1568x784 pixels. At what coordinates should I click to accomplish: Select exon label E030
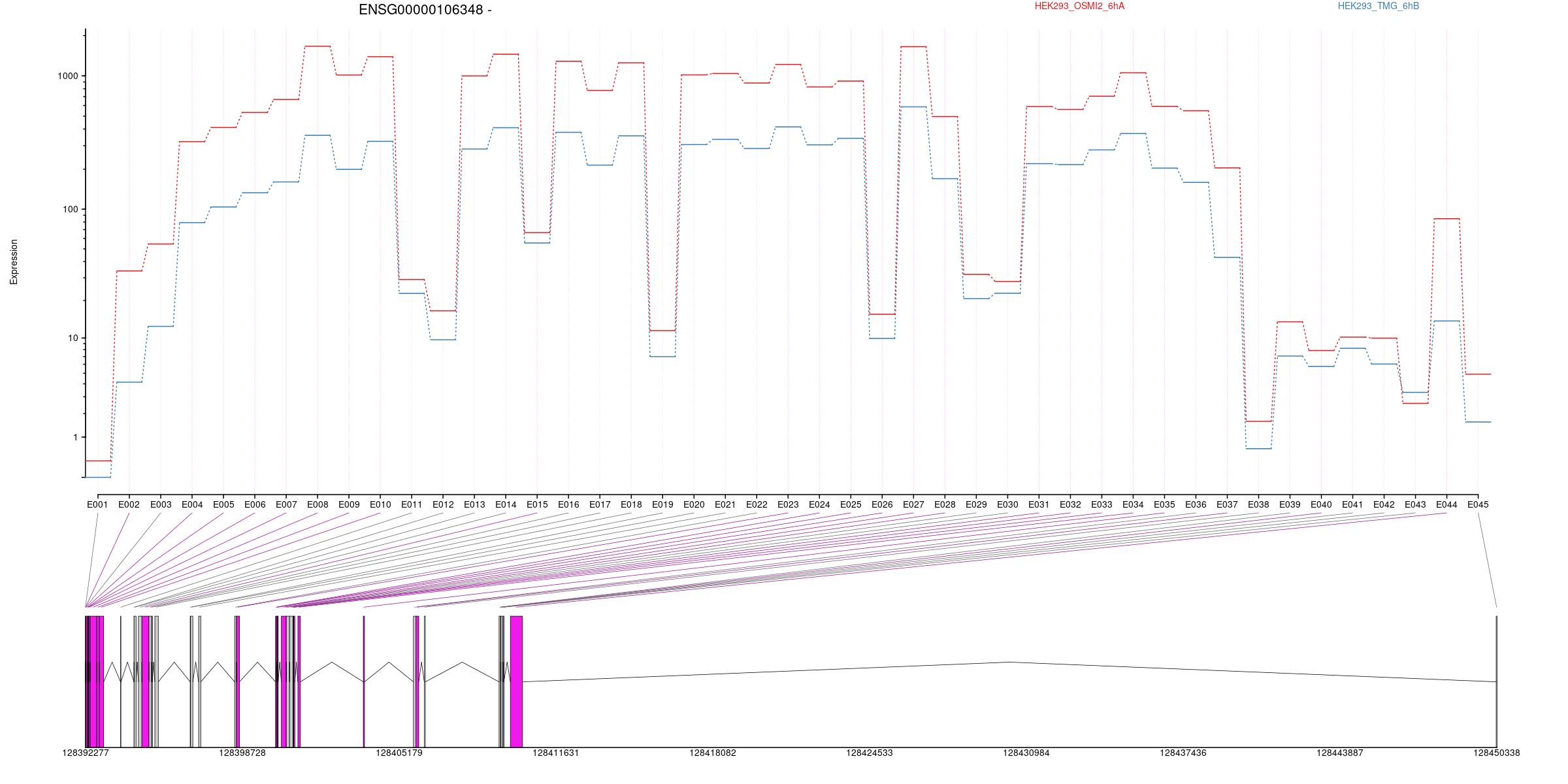coord(1007,504)
